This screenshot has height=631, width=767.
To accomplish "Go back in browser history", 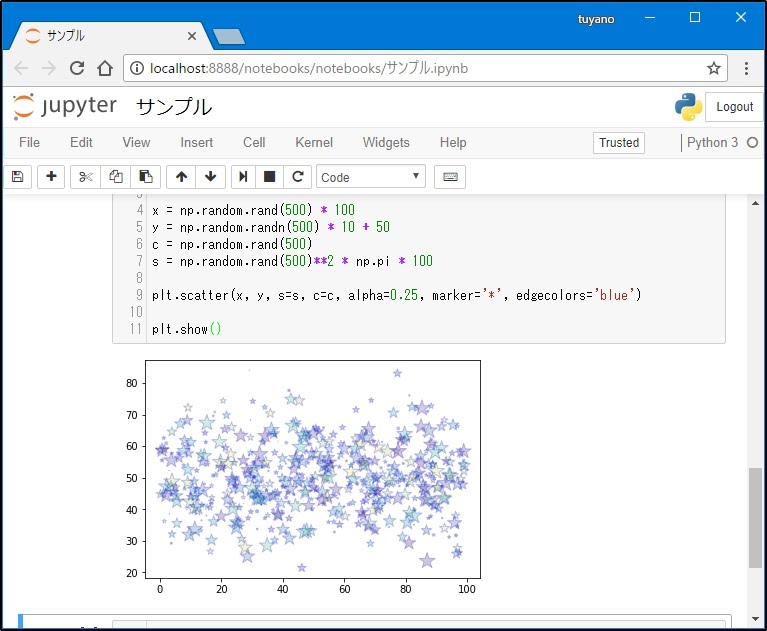I will click(x=21, y=68).
